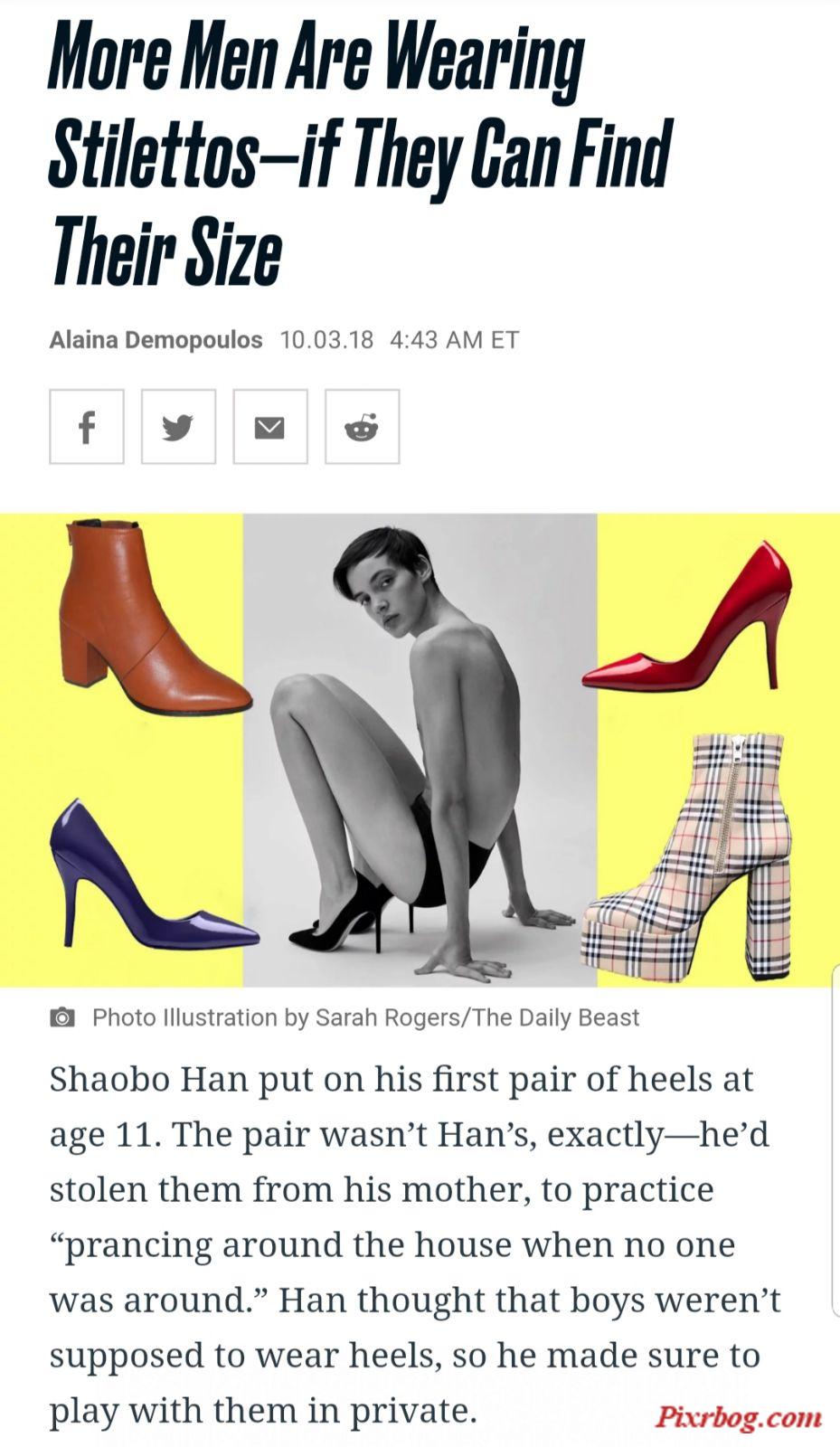
Task: Click the article headline about stilettos
Action: coord(360,154)
